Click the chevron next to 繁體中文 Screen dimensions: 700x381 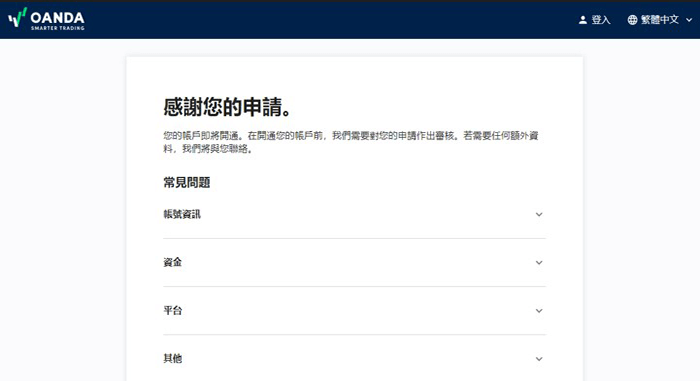pos(689,20)
